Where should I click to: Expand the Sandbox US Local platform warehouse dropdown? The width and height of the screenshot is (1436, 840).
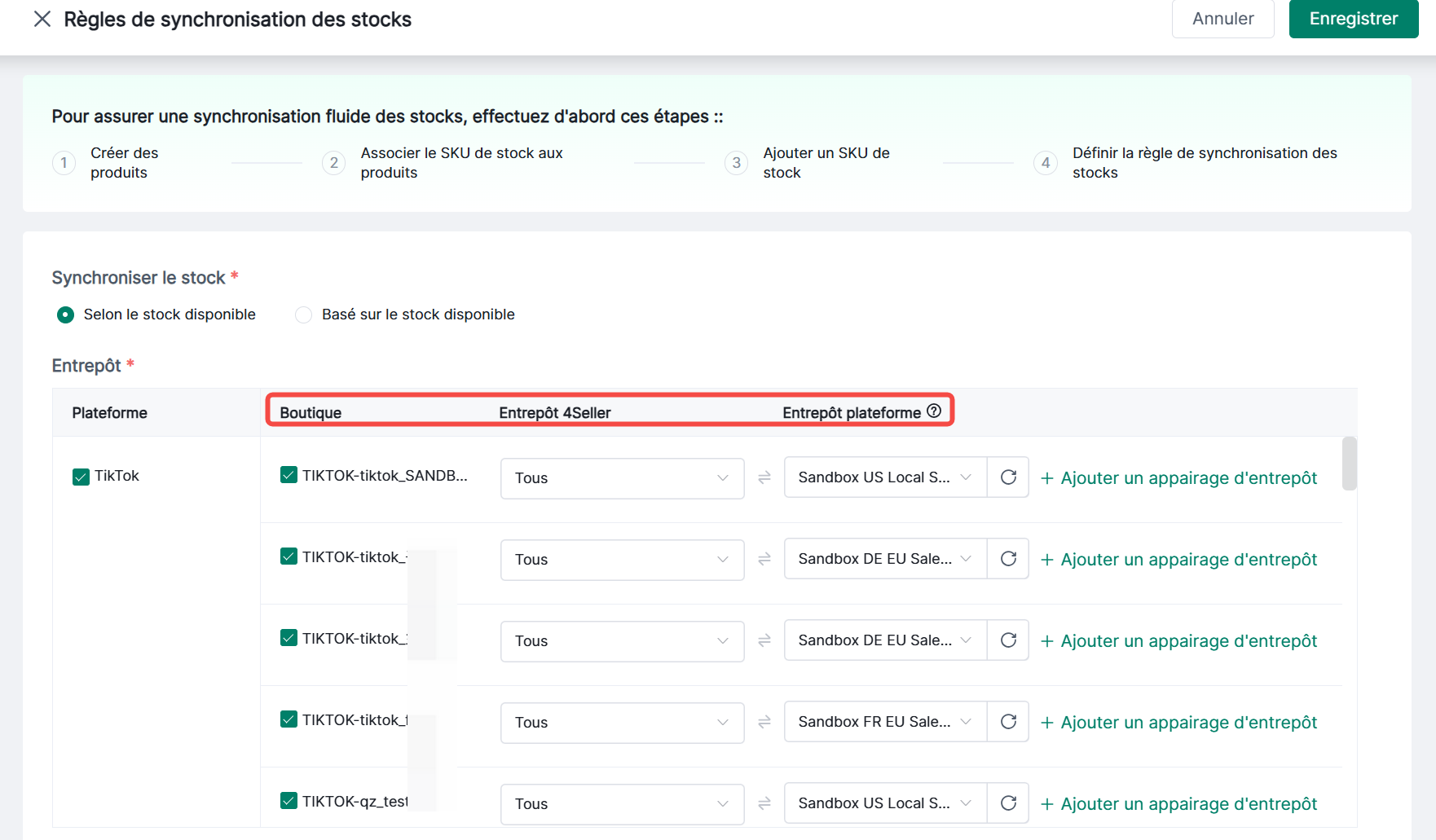(x=885, y=477)
